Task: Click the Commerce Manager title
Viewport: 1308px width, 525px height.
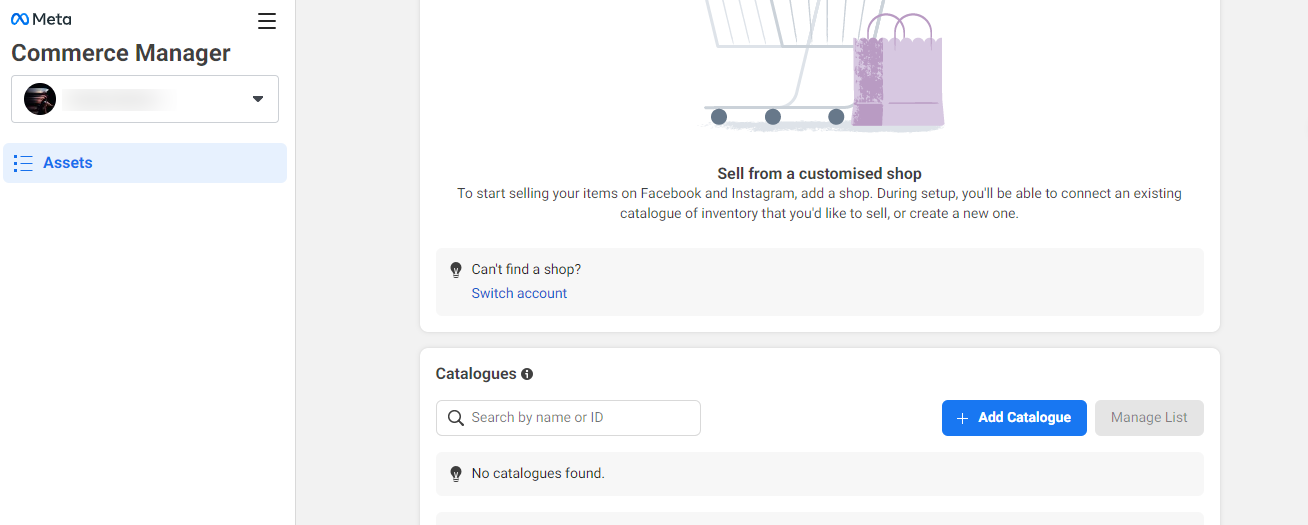Action: point(121,53)
